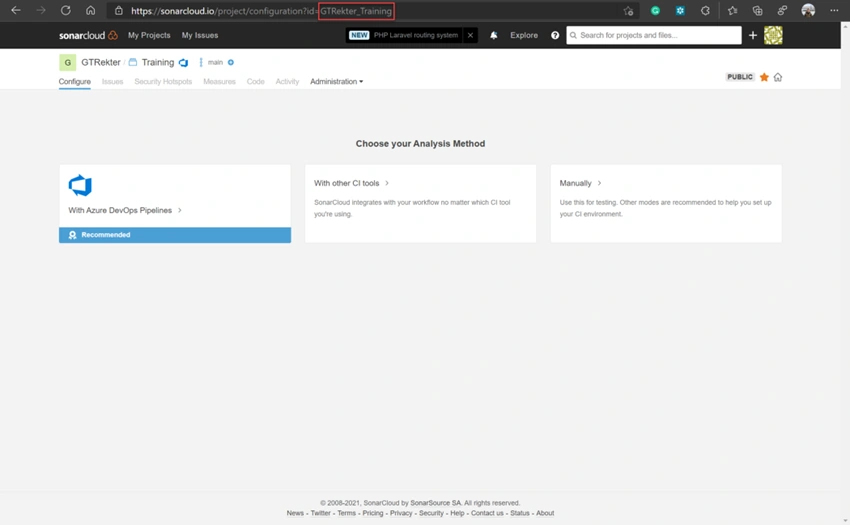Click the PHP Laravel routing system announcement
850x525 pixels.
[416, 35]
